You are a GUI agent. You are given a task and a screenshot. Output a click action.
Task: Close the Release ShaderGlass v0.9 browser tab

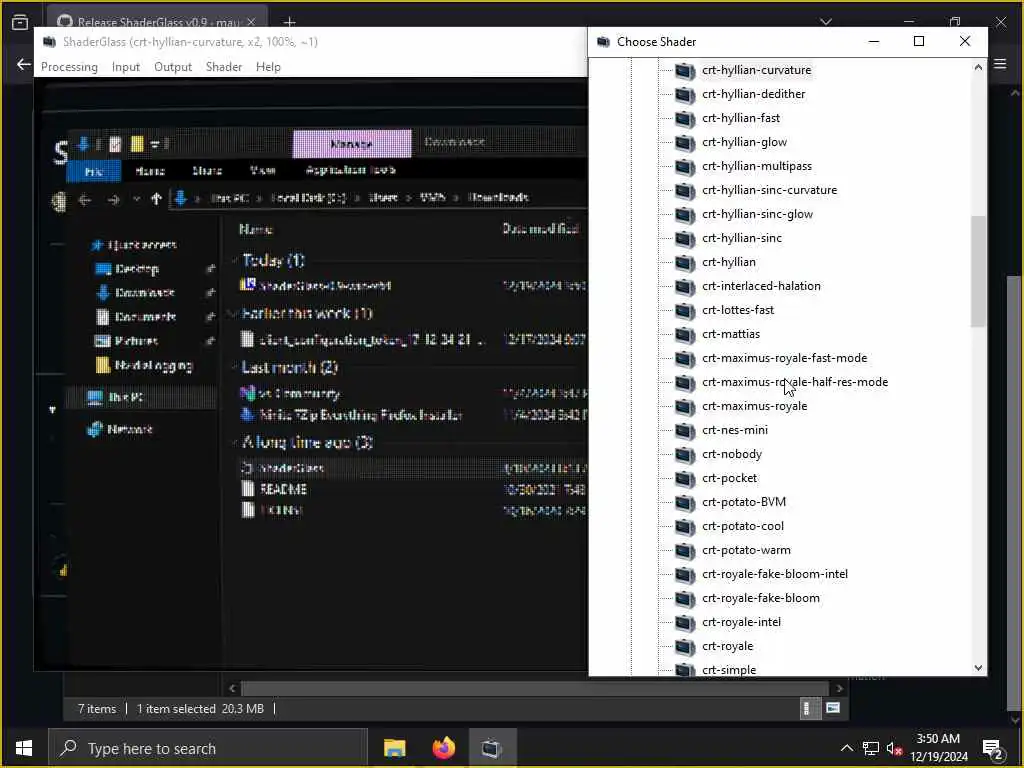click(x=251, y=22)
